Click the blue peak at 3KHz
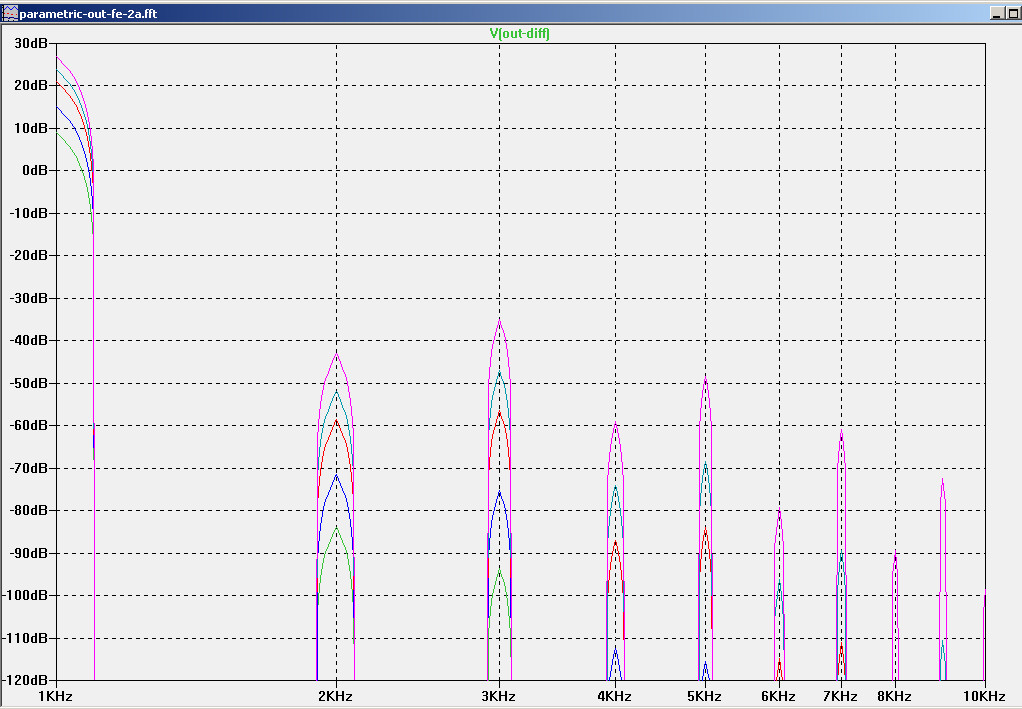 [500, 492]
